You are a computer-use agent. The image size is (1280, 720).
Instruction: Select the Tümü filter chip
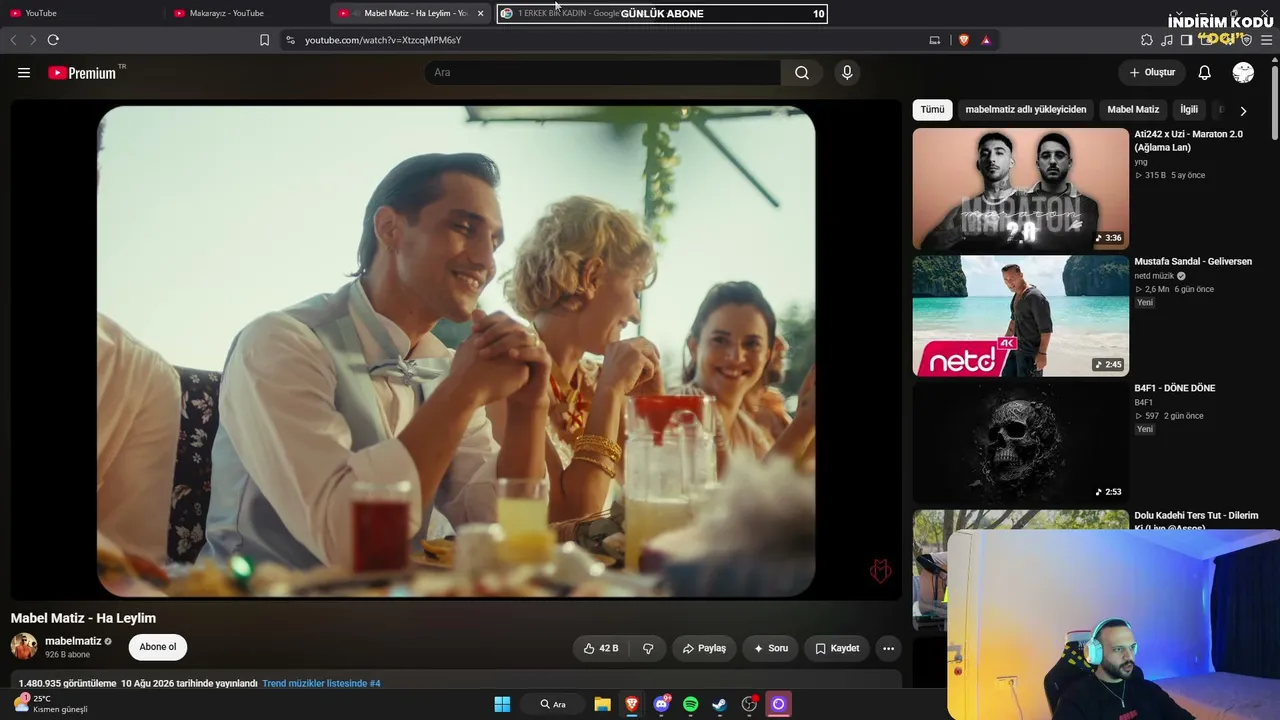coord(932,110)
